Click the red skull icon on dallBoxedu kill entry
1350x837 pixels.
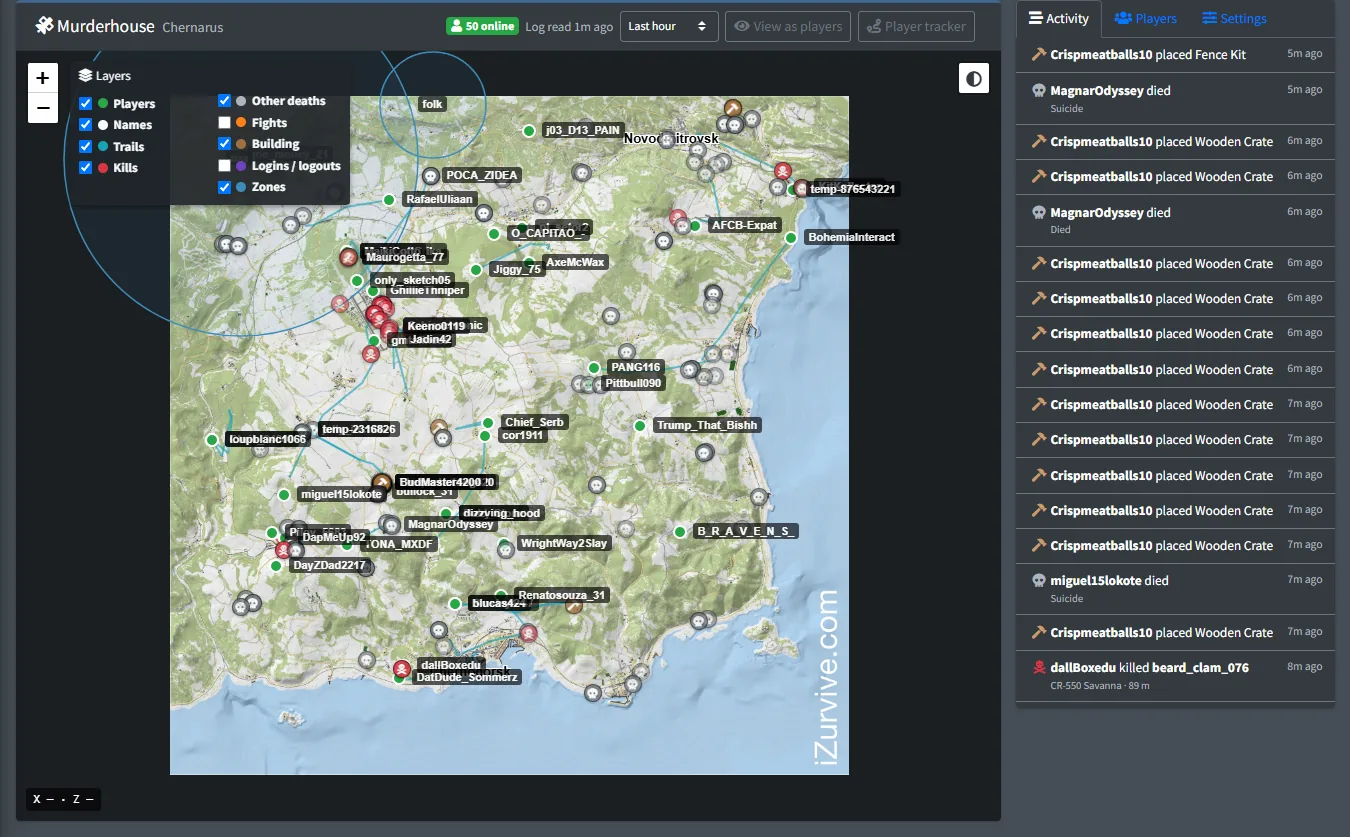[x=1038, y=668]
